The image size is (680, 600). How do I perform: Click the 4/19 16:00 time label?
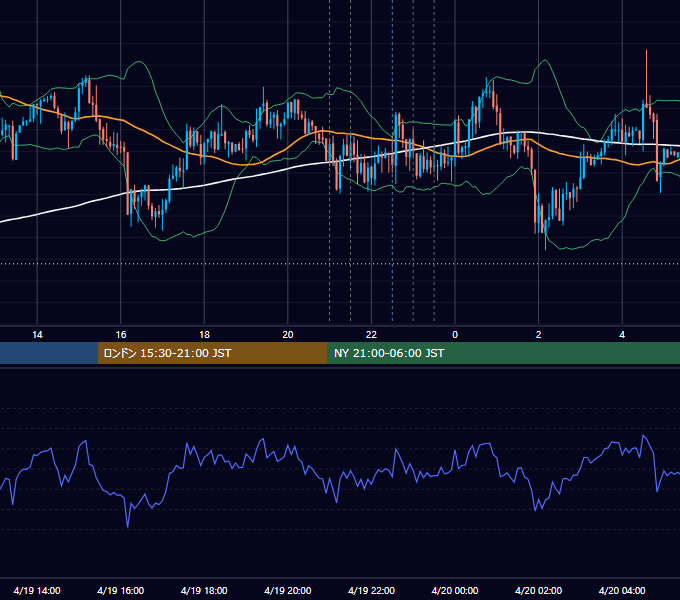pyautogui.click(x=121, y=590)
